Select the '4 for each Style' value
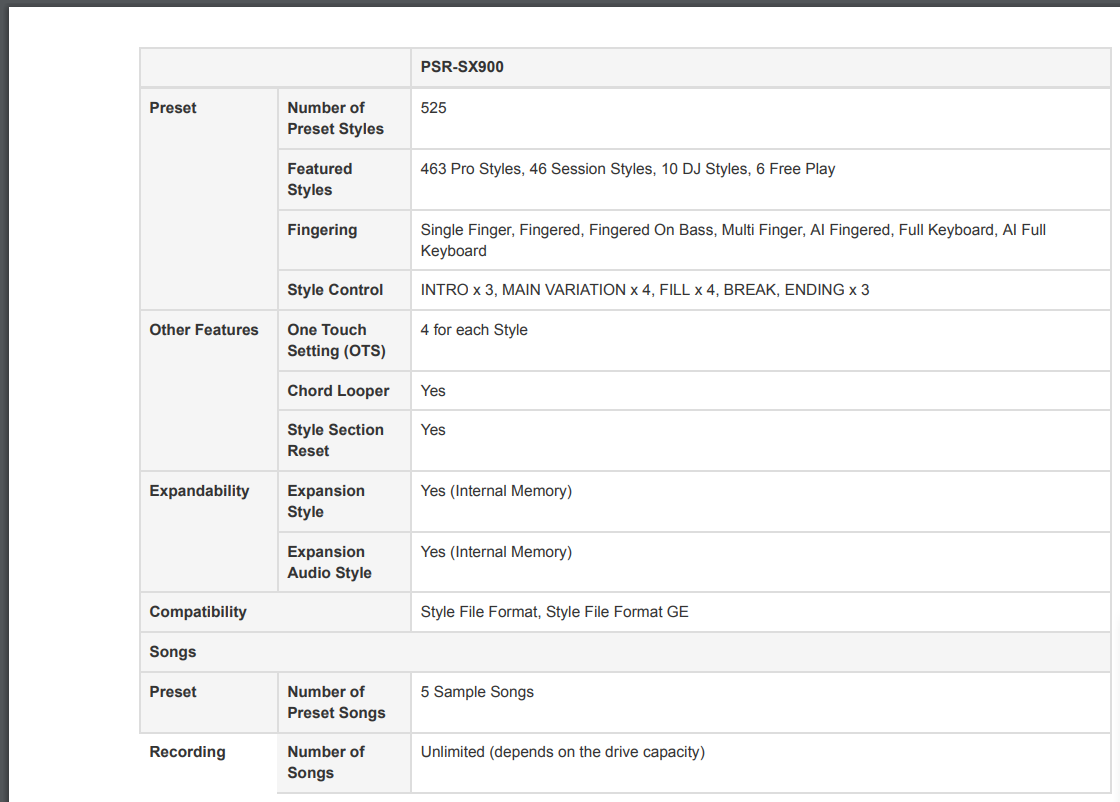The width and height of the screenshot is (1120, 802). 474,330
